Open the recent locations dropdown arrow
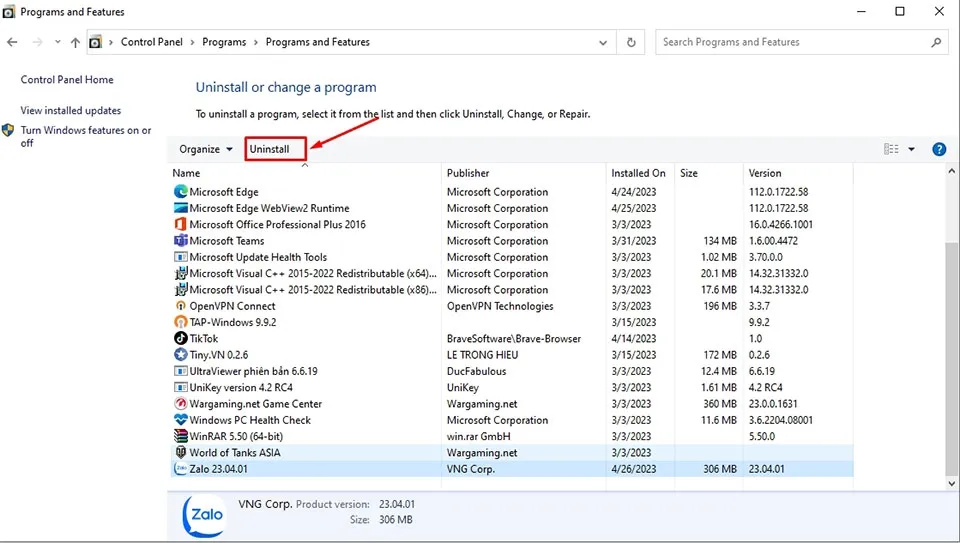This screenshot has height=543, width=960. click(x=56, y=42)
